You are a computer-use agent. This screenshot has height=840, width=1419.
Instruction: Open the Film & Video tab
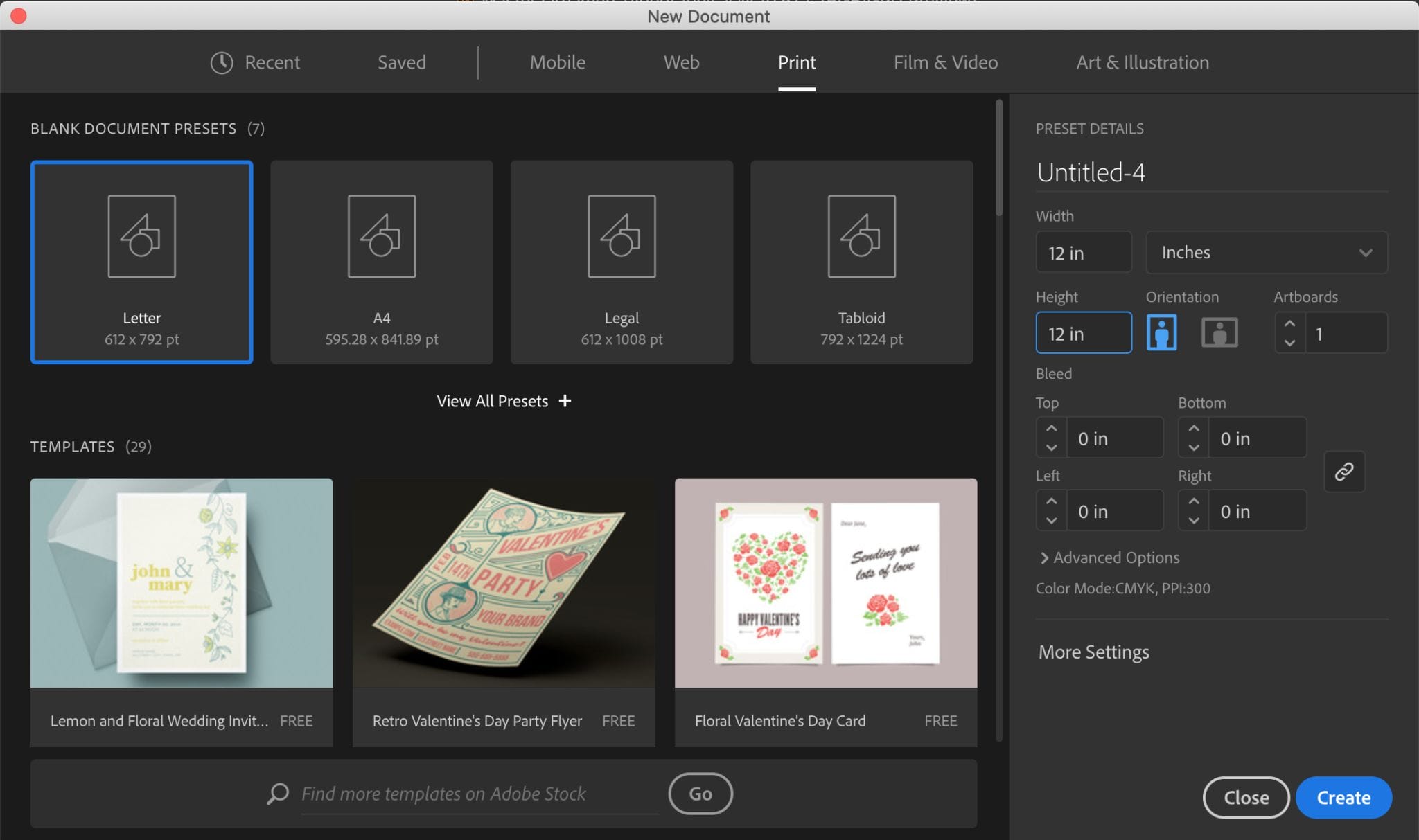944,62
